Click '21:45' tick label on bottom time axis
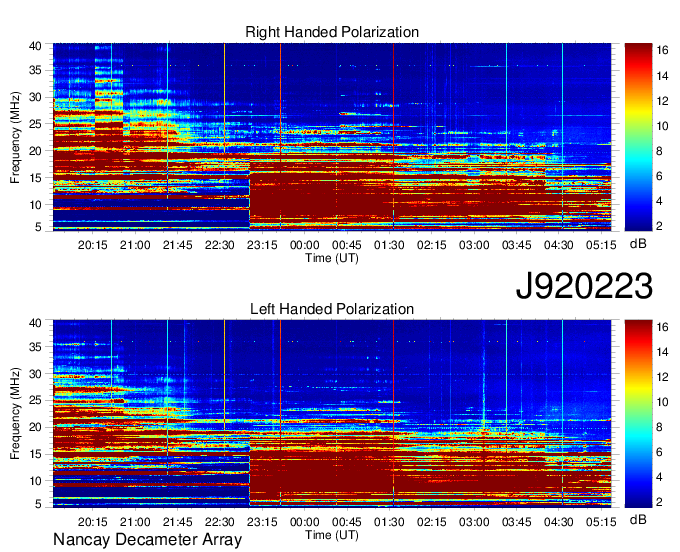The height and width of the screenshot is (552, 680). (x=177, y=522)
